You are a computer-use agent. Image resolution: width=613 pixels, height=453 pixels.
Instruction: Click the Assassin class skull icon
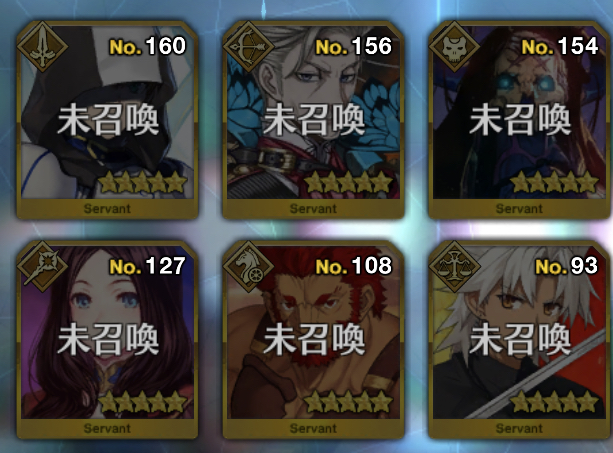tap(454, 47)
